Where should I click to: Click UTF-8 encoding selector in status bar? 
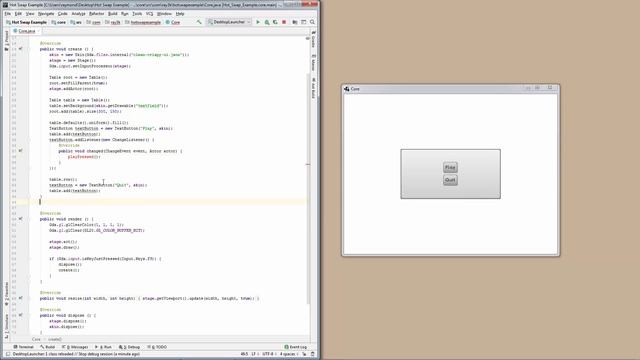(x=268, y=354)
